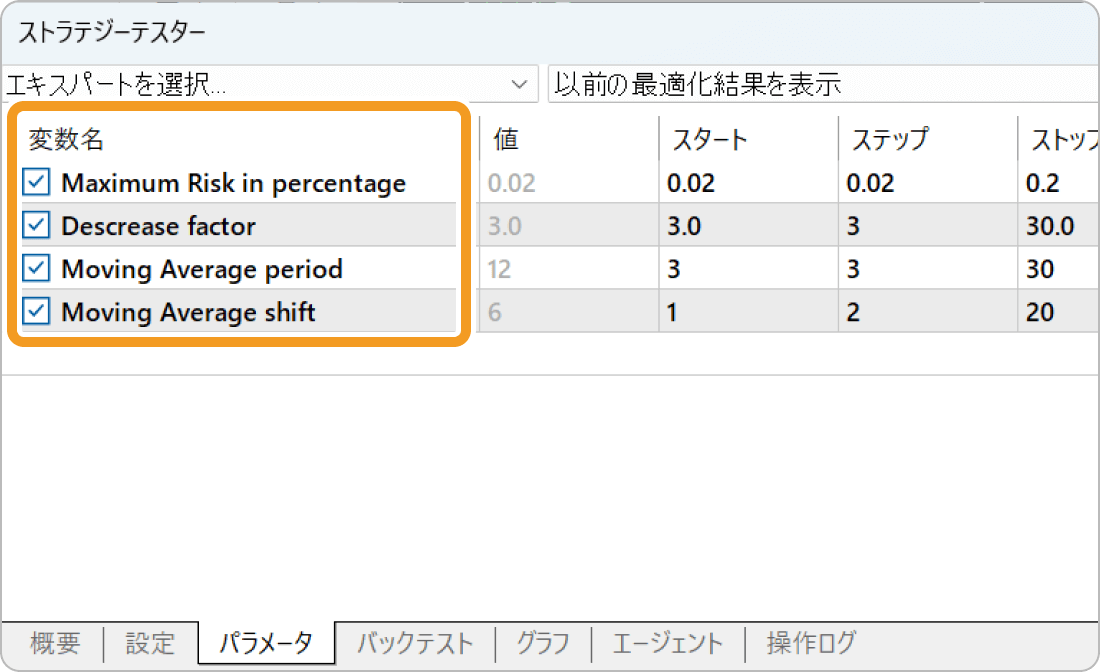Uncheck Moving Average shift for optimization
1100x672 pixels.
coord(37,311)
